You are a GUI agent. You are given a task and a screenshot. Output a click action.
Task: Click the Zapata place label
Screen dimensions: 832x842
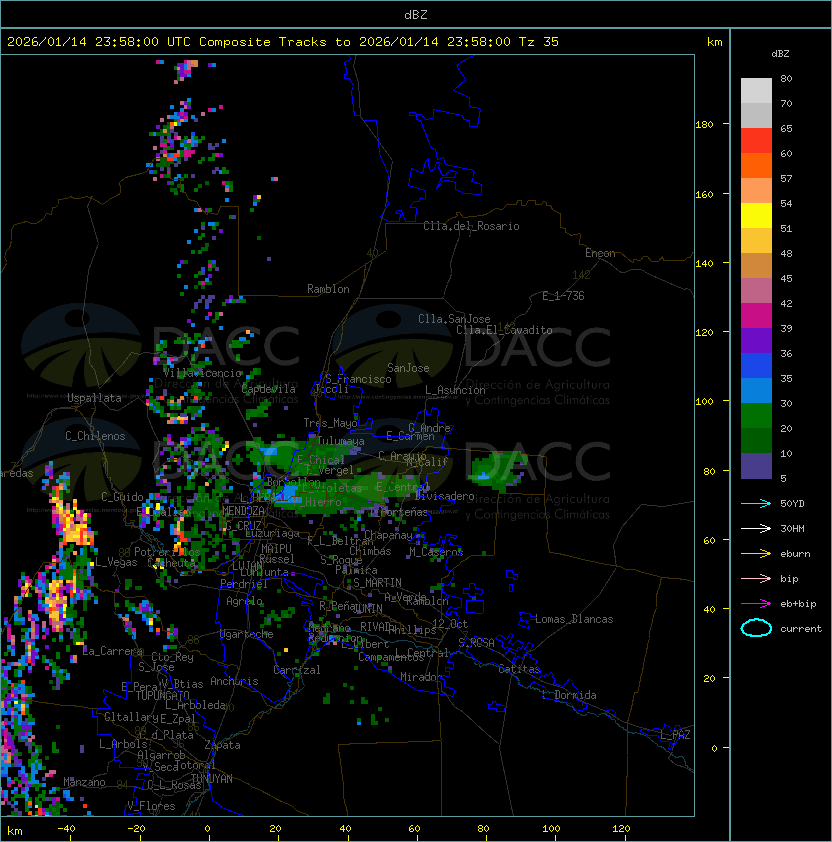[222, 745]
